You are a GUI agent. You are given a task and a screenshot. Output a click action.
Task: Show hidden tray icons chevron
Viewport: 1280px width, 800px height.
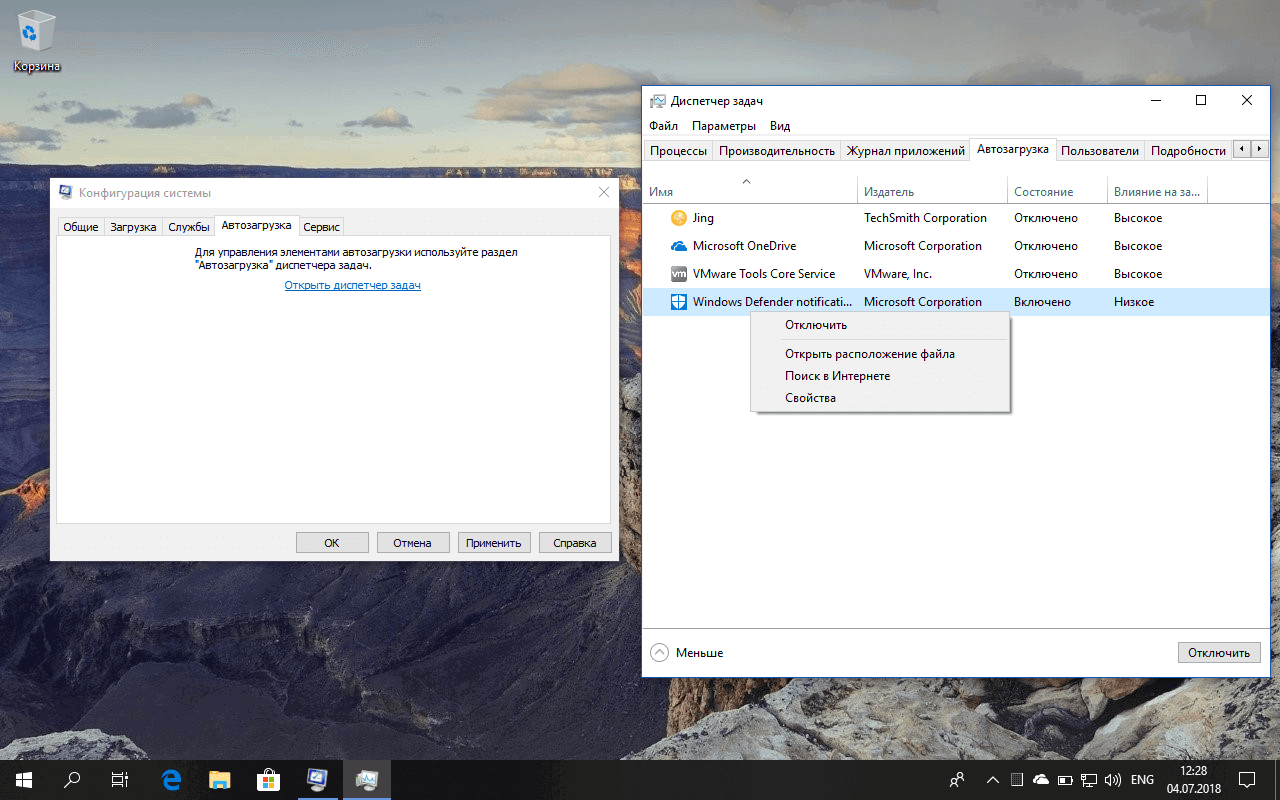tap(992, 780)
